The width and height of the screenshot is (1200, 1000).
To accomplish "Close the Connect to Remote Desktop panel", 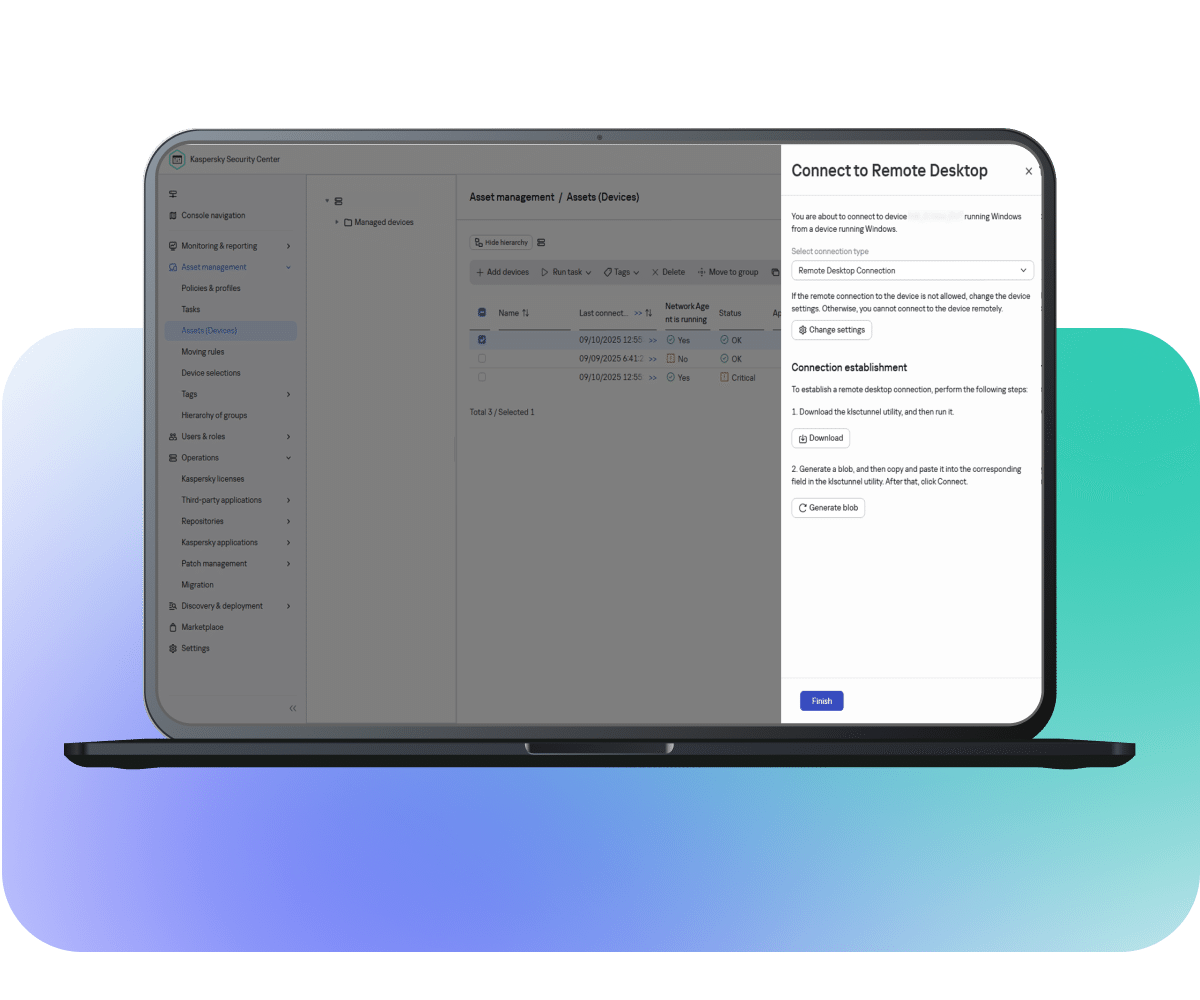I will point(1028,171).
